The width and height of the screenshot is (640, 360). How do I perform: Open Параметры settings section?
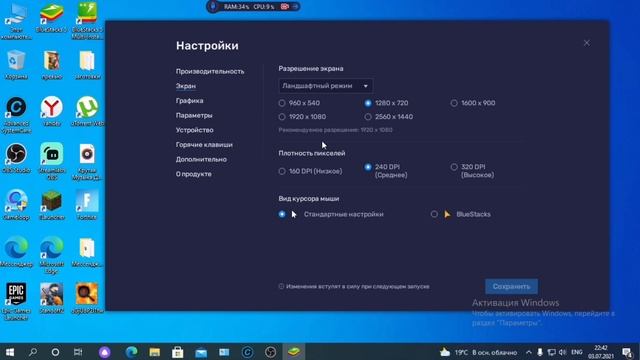[194, 116]
